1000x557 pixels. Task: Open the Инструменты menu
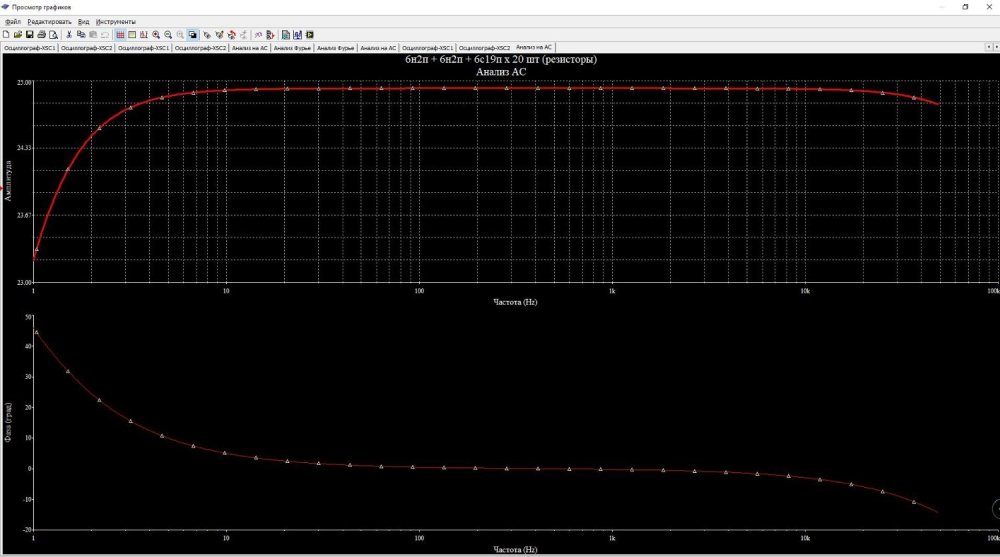coord(116,21)
